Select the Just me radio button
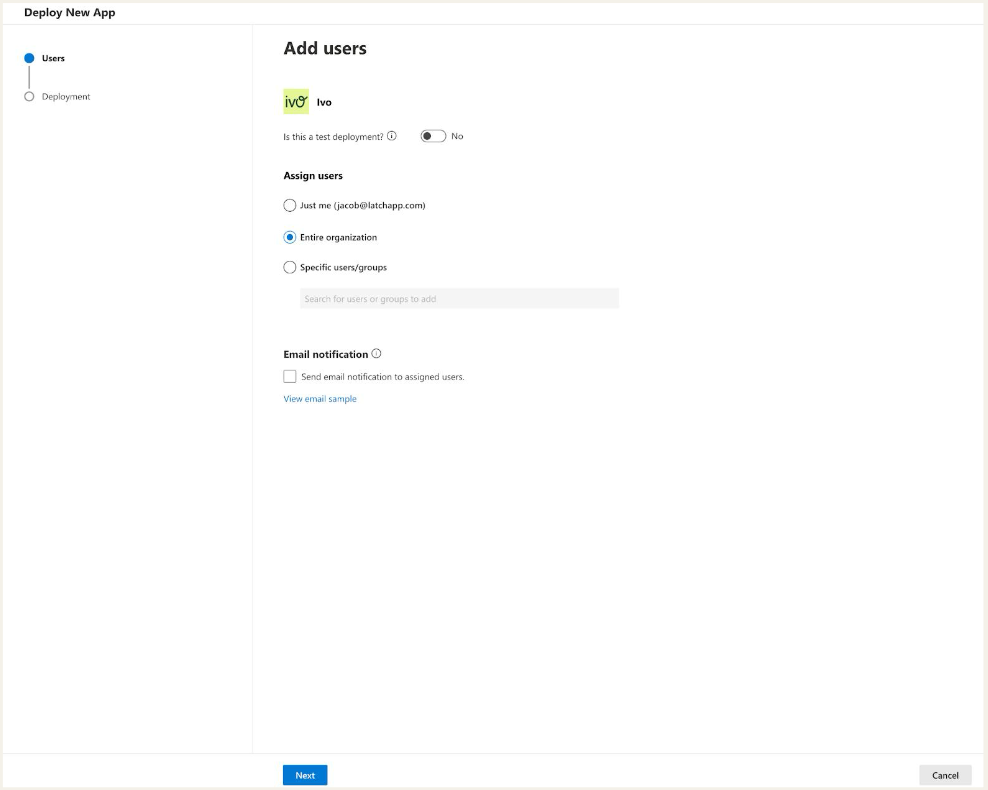 pos(290,206)
